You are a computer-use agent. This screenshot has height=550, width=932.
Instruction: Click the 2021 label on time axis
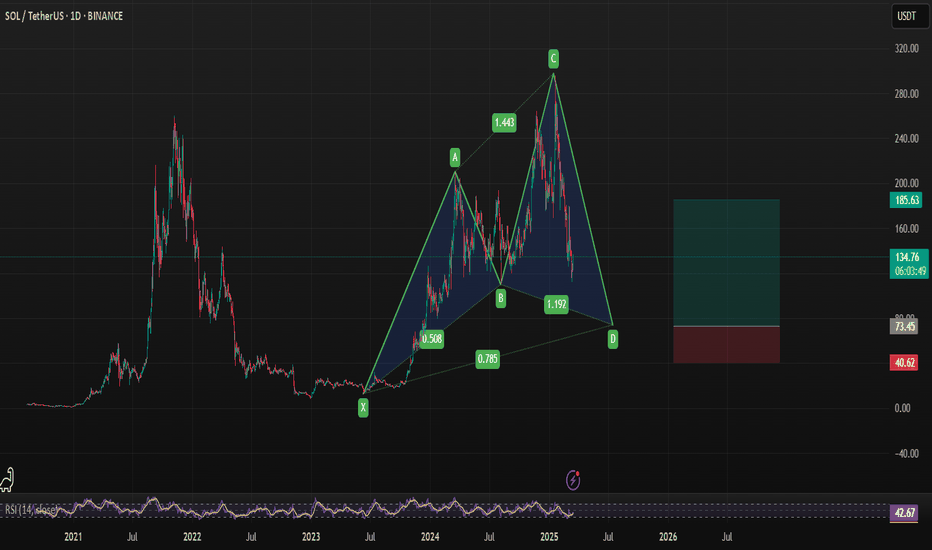click(73, 537)
